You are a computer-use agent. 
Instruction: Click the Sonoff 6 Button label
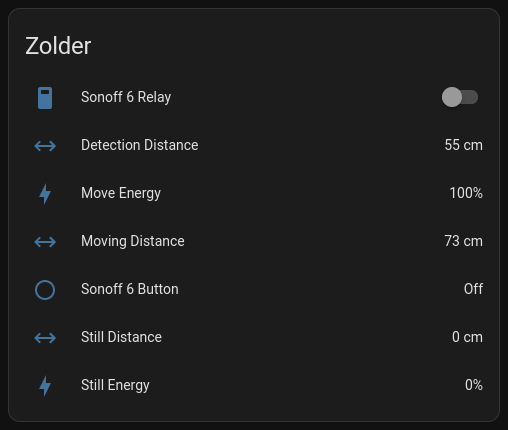point(130,289)
